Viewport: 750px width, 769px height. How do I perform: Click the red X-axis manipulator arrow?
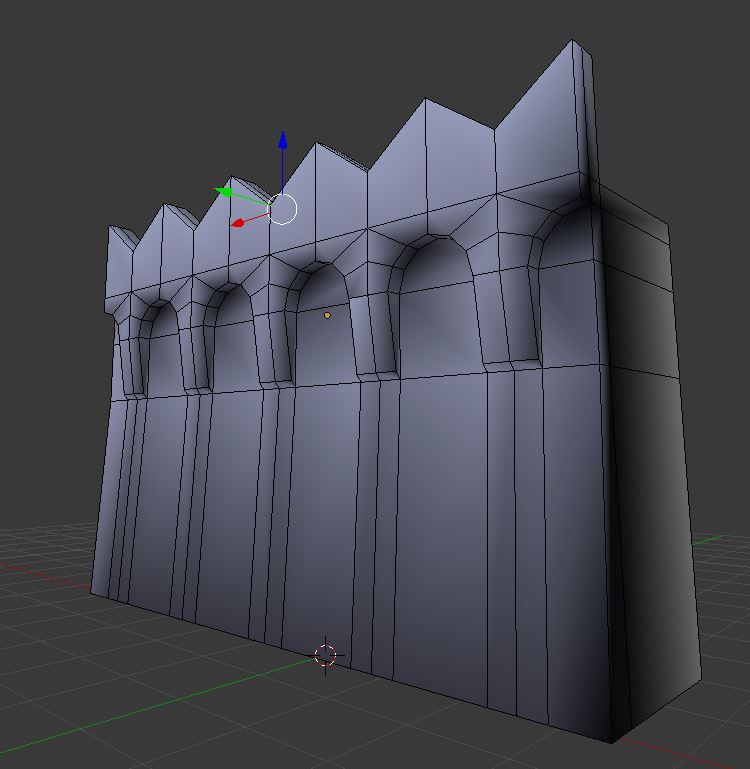coord(237,224)
